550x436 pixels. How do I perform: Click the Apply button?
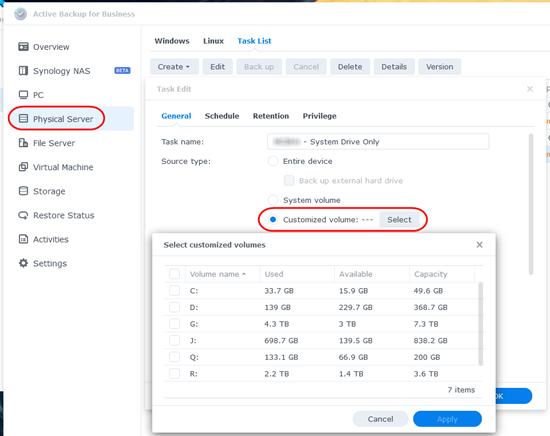pos(447,419)
